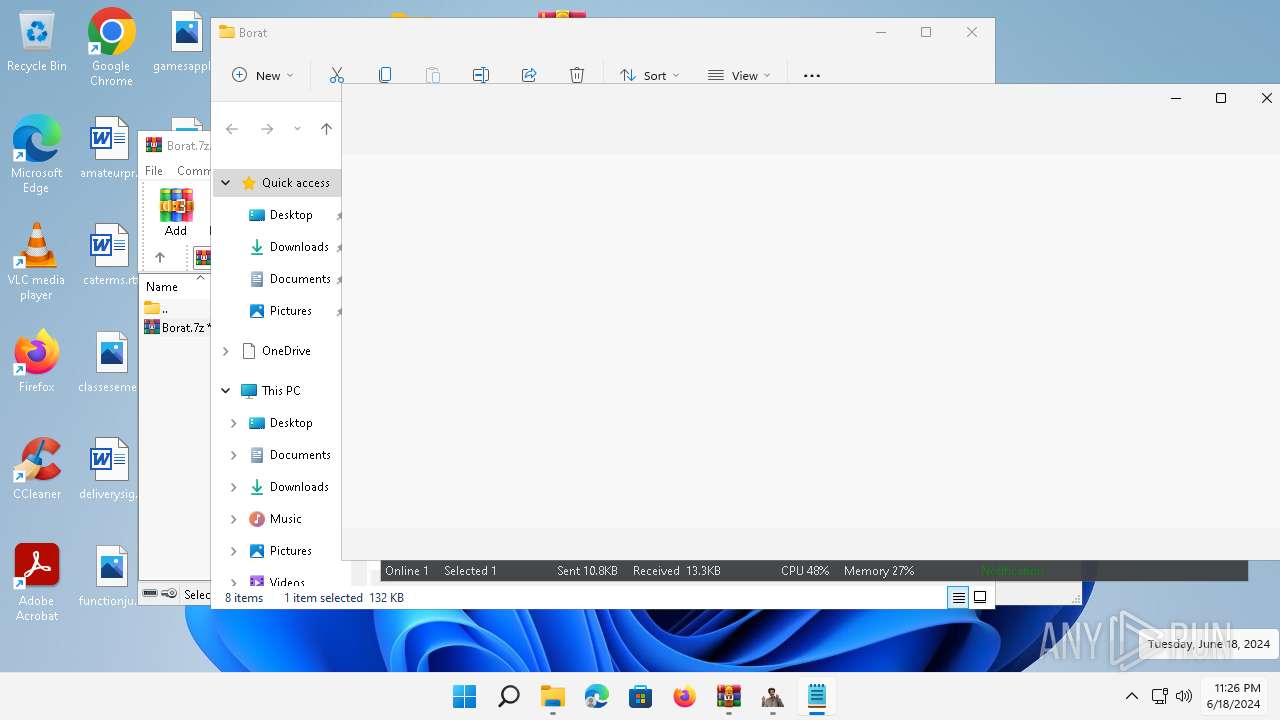Click 'CPU 48%' status entry
Viewport: 1280px width, 720px height.
pos(805,571)
